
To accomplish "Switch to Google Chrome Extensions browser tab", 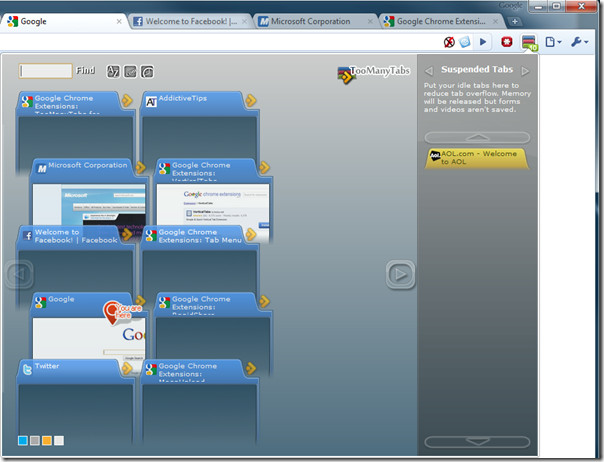I will pos(442,22).
